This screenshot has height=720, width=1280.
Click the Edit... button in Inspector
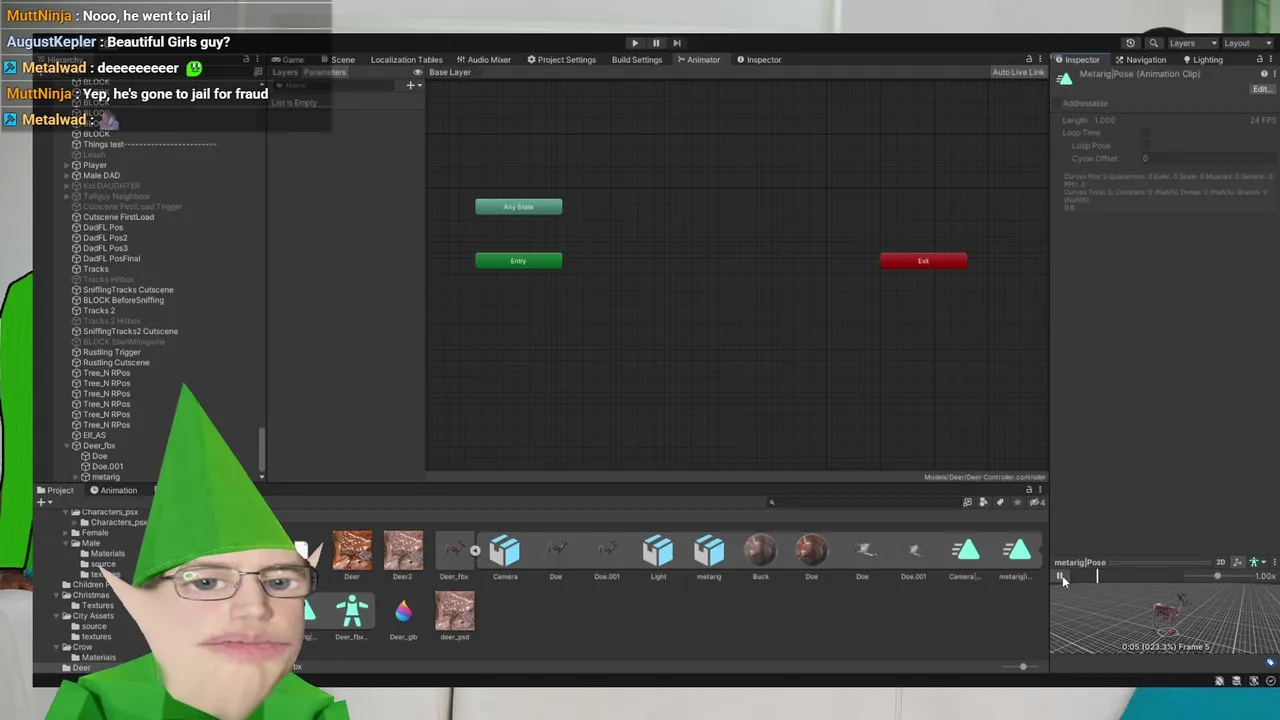(x=1262, y=89)
